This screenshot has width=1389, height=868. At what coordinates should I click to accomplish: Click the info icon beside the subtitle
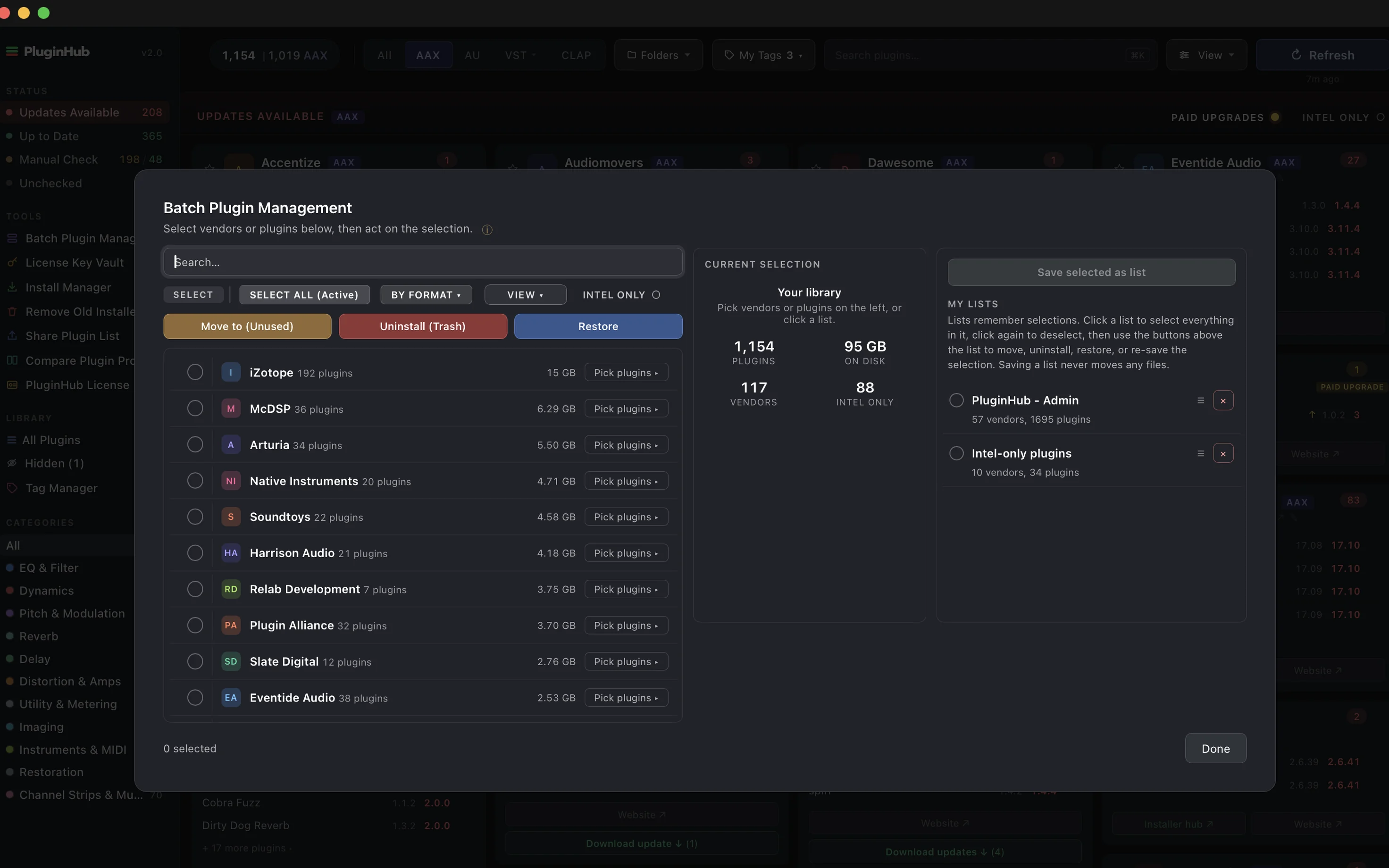pyautogui.click(x=487, y=230)
